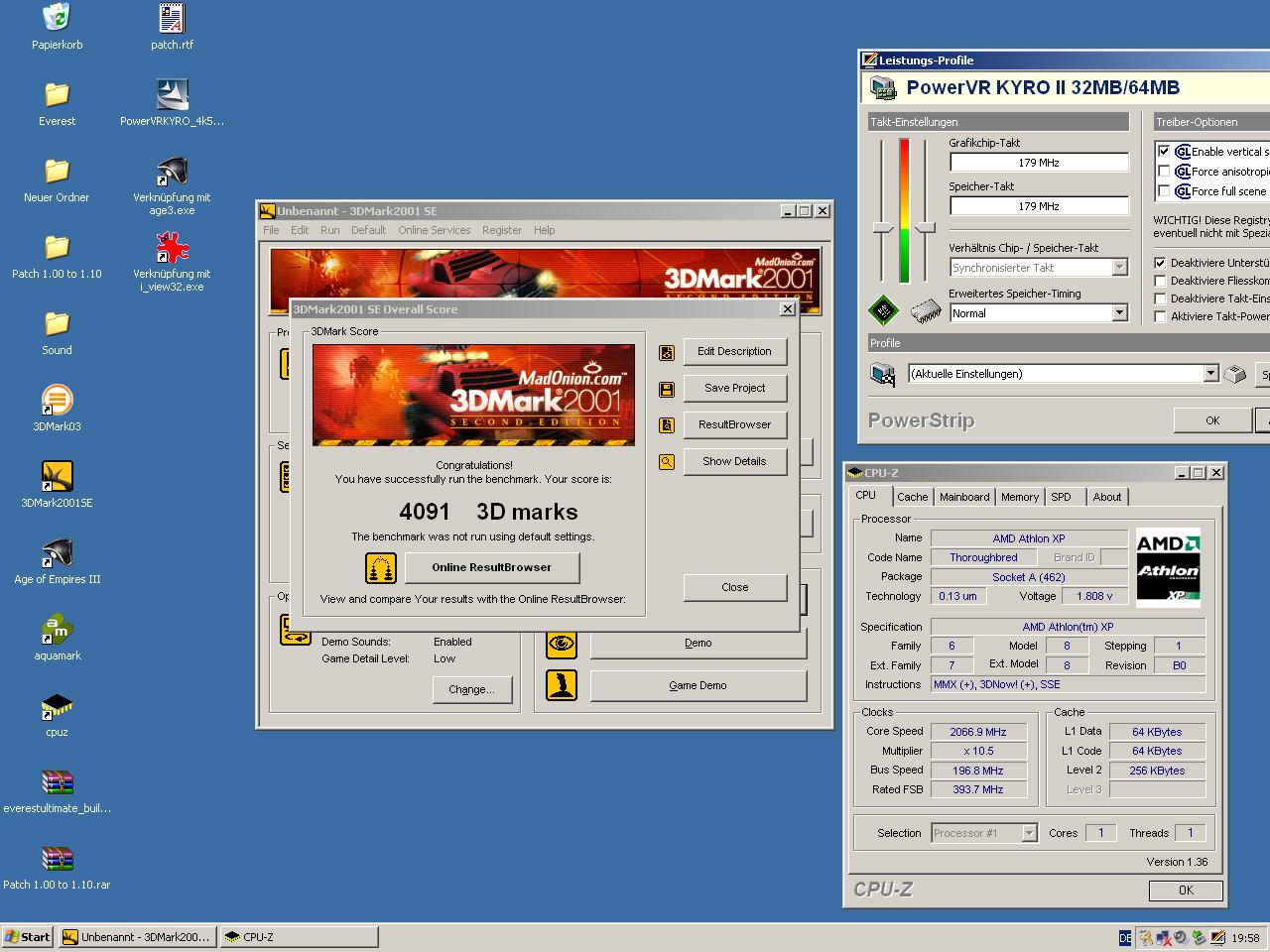Adjust the Grafikchip-Takt left slider

[x=882, y=228]
